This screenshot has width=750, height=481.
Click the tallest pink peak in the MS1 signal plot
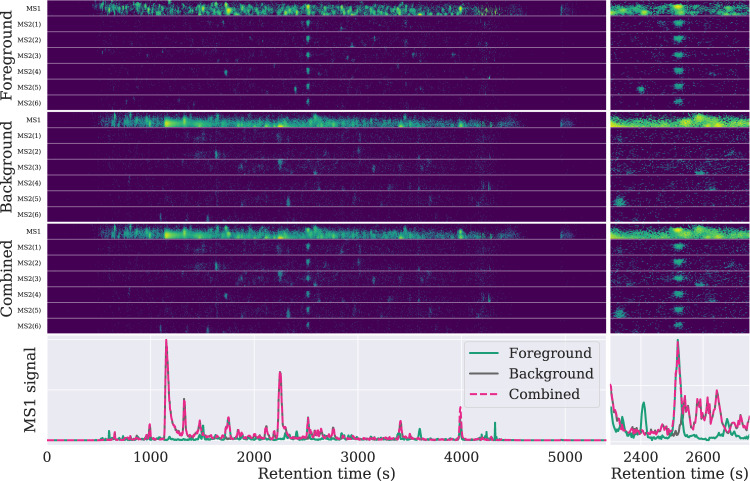point(166,342)
